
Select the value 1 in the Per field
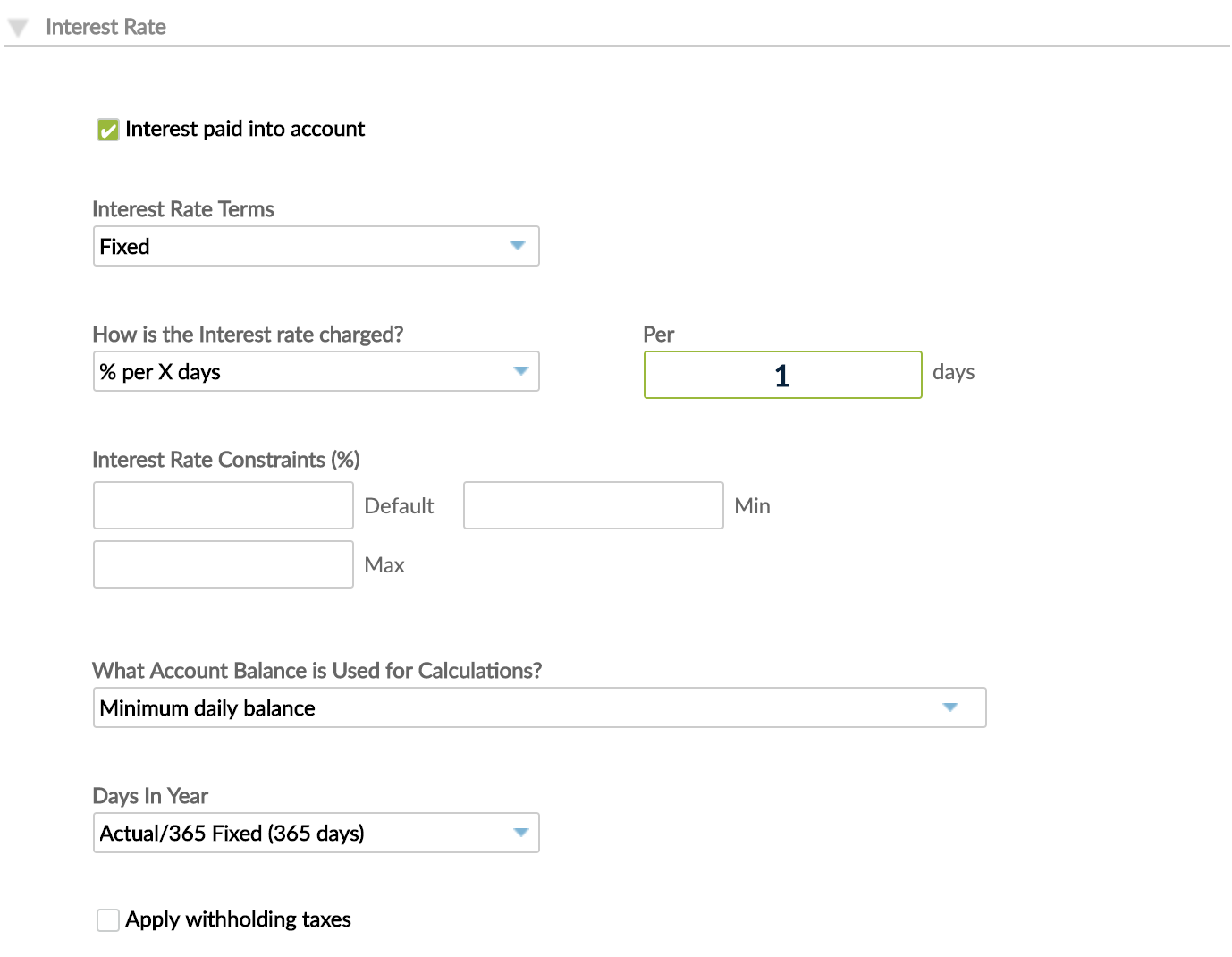[x=781, y=375]
